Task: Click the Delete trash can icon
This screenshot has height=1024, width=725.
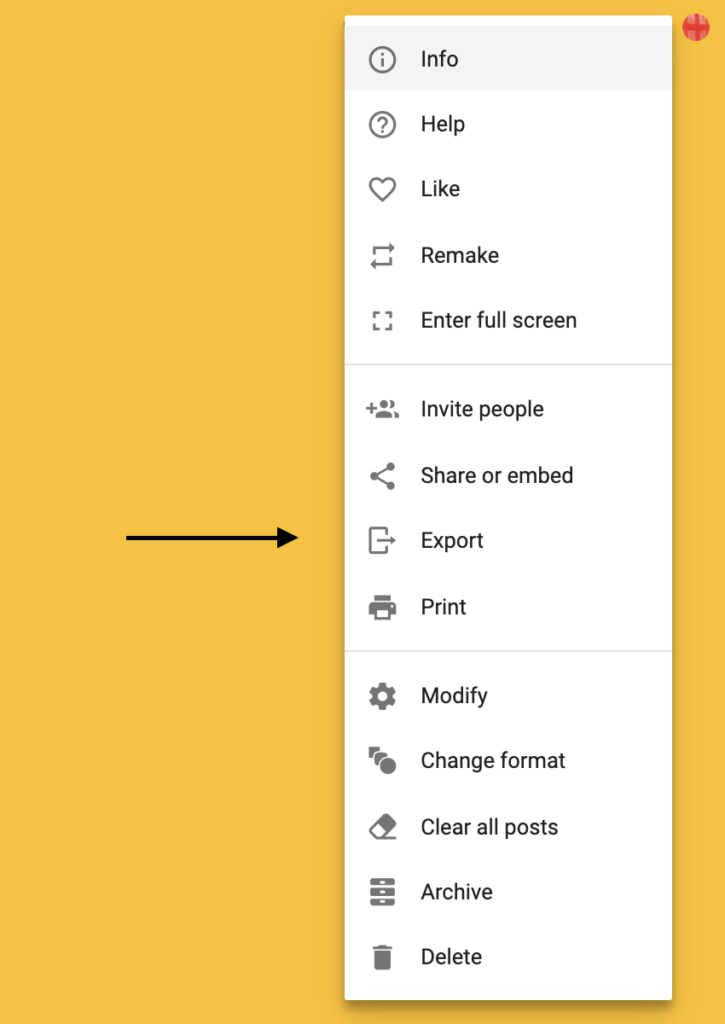Action: pyautogui.click(x=382, y=957)
